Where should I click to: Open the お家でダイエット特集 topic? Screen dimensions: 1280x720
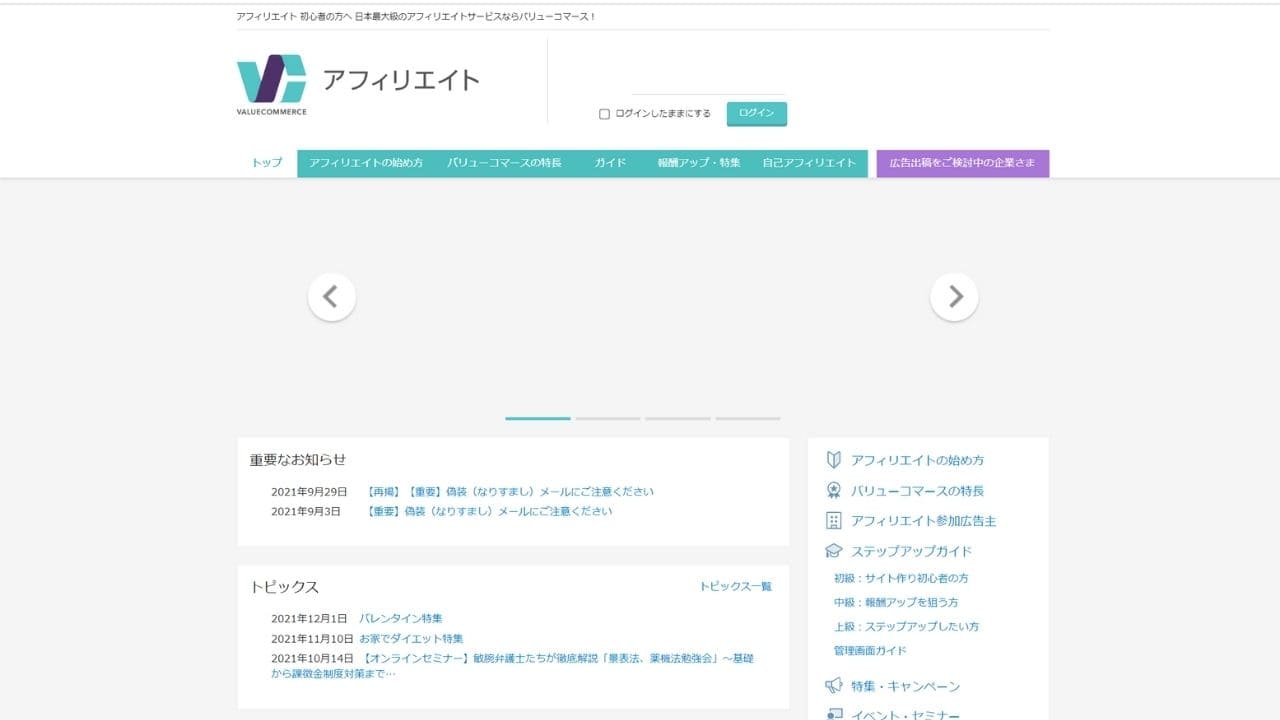tap(412, 638)
